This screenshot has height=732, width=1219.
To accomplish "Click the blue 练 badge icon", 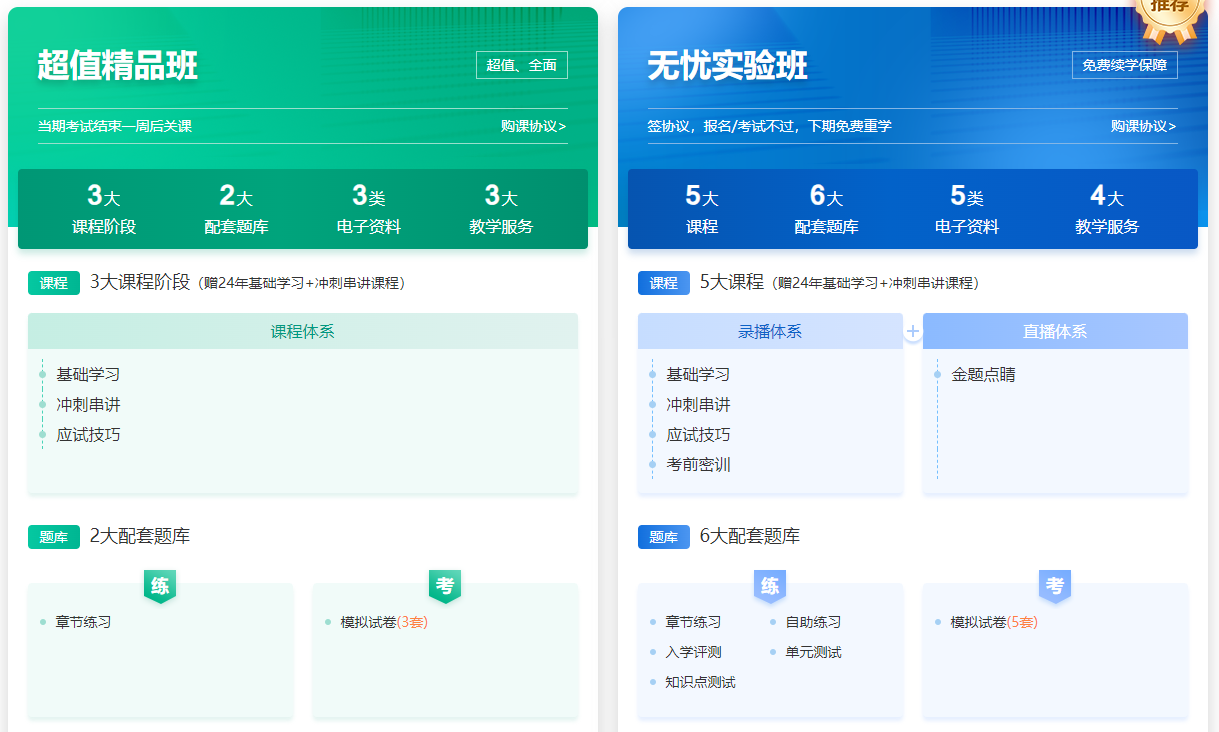I will (x=770, y=586).
